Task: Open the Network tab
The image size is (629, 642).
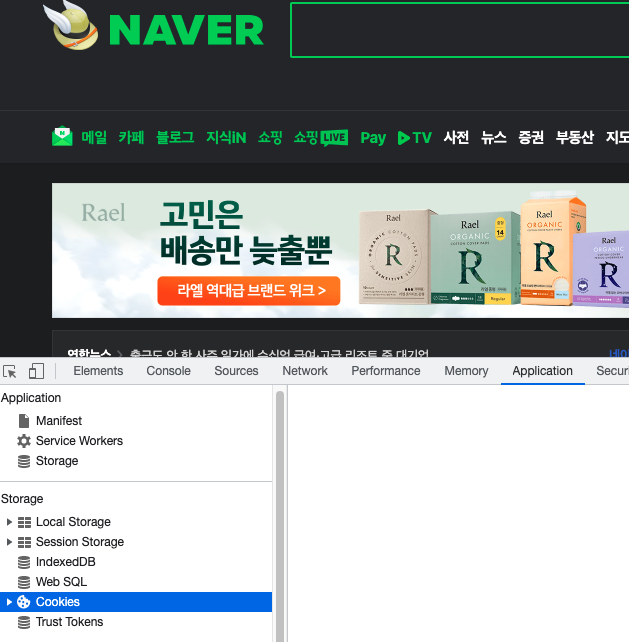Action: [x=305, y=371]
